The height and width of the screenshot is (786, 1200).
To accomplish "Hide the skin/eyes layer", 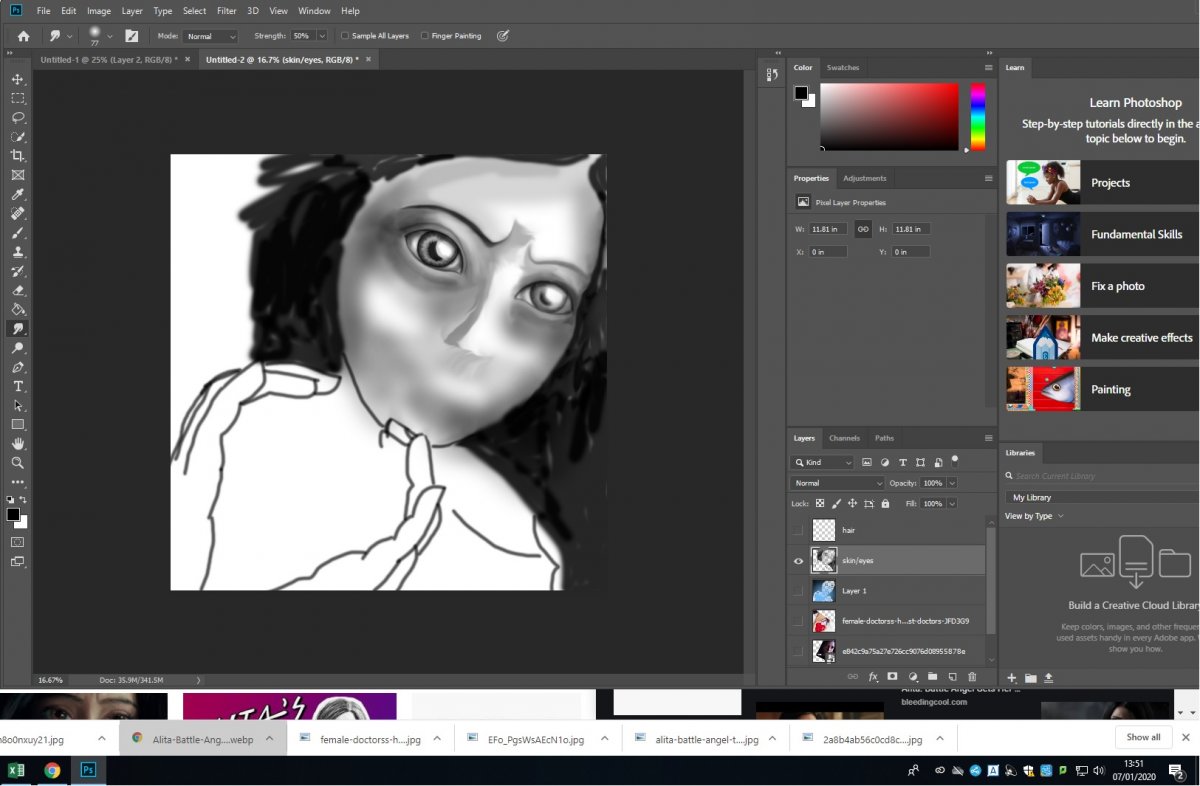I will coord(798,561).
